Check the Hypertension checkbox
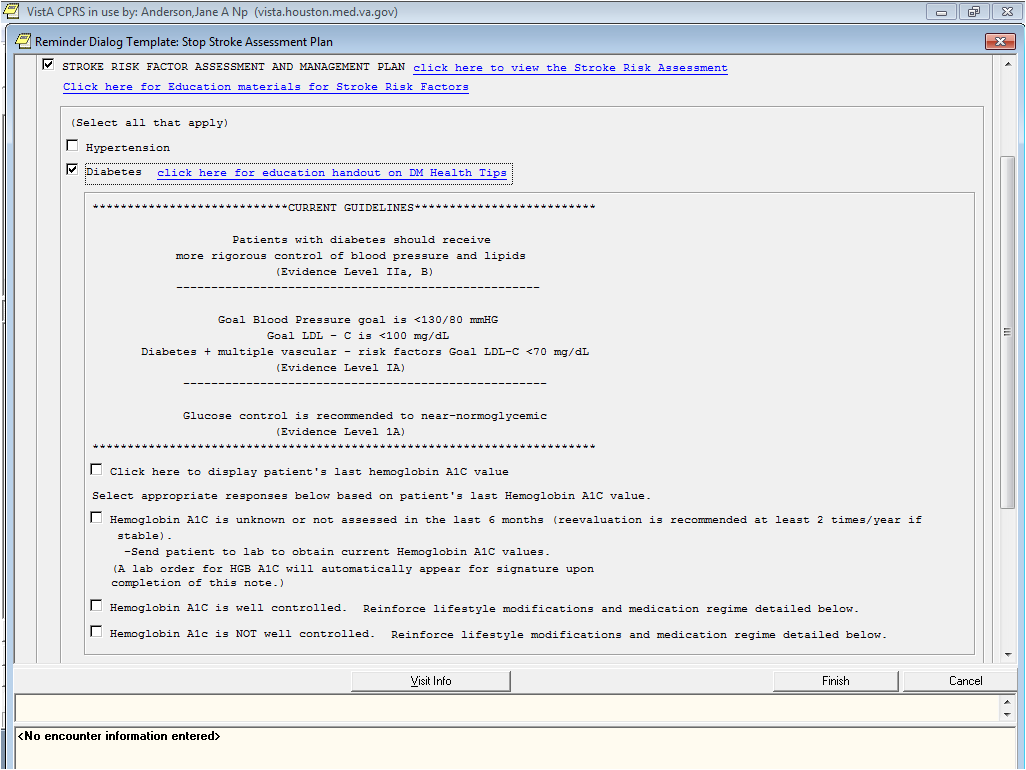Image resolution: width=1026 pixels, height=770 pixels. 72,146
